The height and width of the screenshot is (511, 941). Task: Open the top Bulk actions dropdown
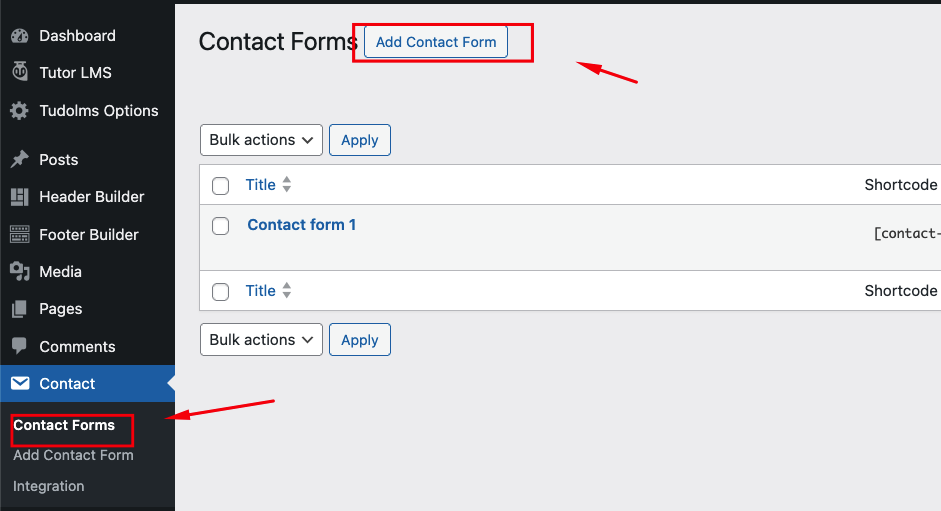[x=261, y=140]
